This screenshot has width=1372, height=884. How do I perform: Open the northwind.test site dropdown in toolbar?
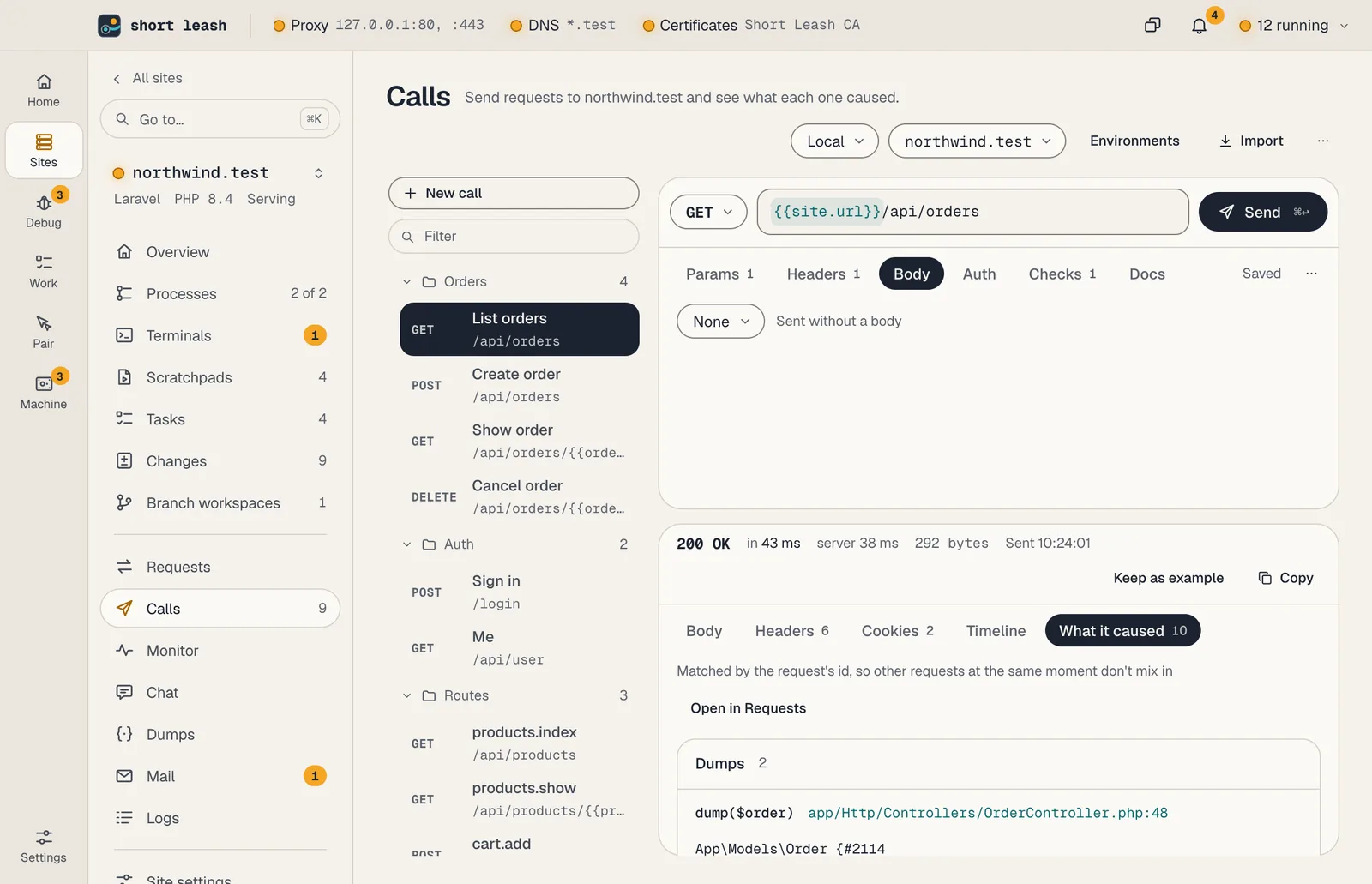pos(977,141)
